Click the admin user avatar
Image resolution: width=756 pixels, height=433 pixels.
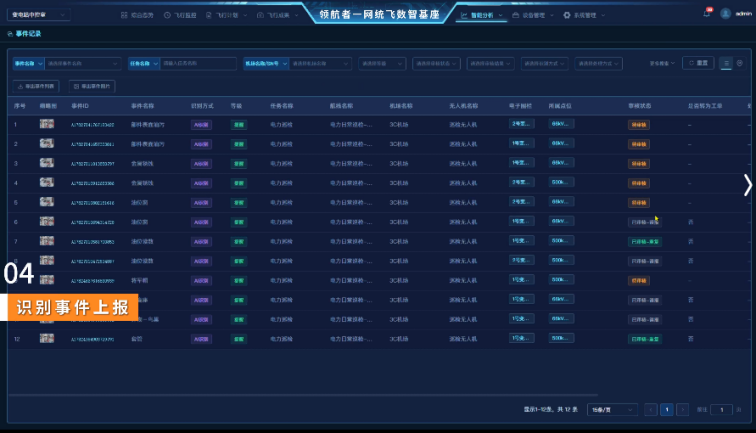[x=725, y=14]
